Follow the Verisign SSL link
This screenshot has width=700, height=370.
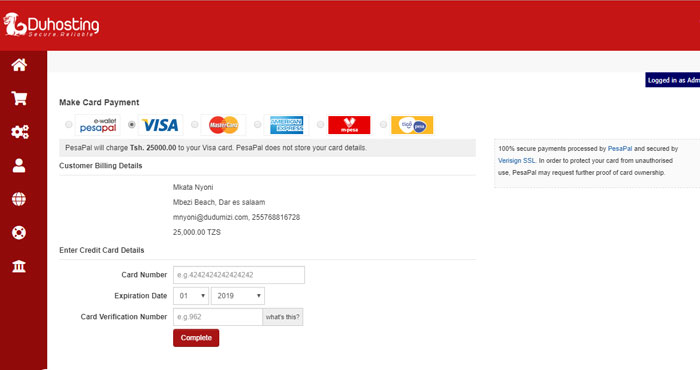[517, 161]
